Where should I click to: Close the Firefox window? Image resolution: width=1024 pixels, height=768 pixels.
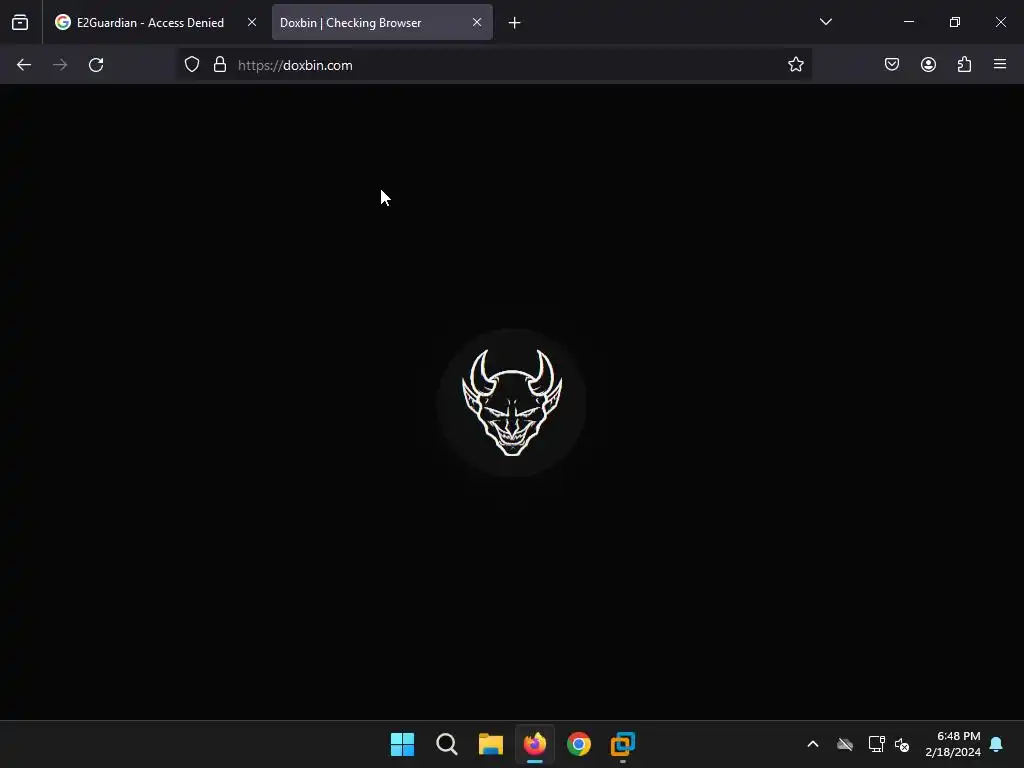pos(1000,22)
